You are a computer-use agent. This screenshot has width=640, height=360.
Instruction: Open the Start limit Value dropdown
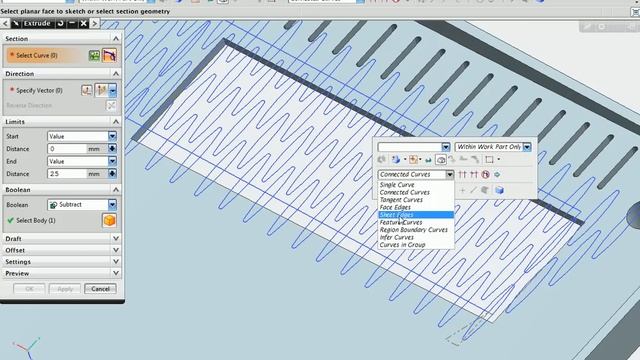tap(112, 136)
